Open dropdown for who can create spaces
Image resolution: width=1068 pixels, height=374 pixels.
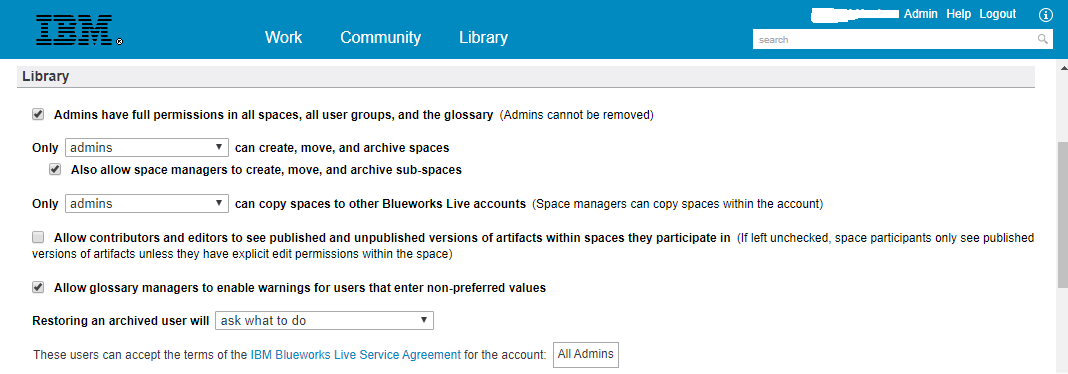tap(146, 147)
